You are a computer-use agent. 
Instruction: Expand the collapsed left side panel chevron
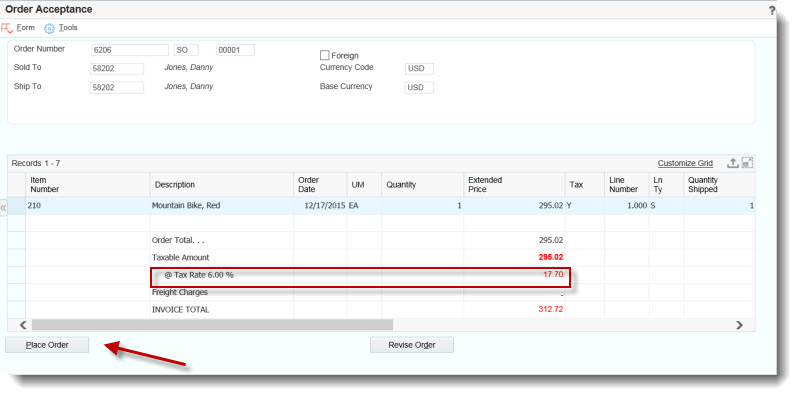3,208
